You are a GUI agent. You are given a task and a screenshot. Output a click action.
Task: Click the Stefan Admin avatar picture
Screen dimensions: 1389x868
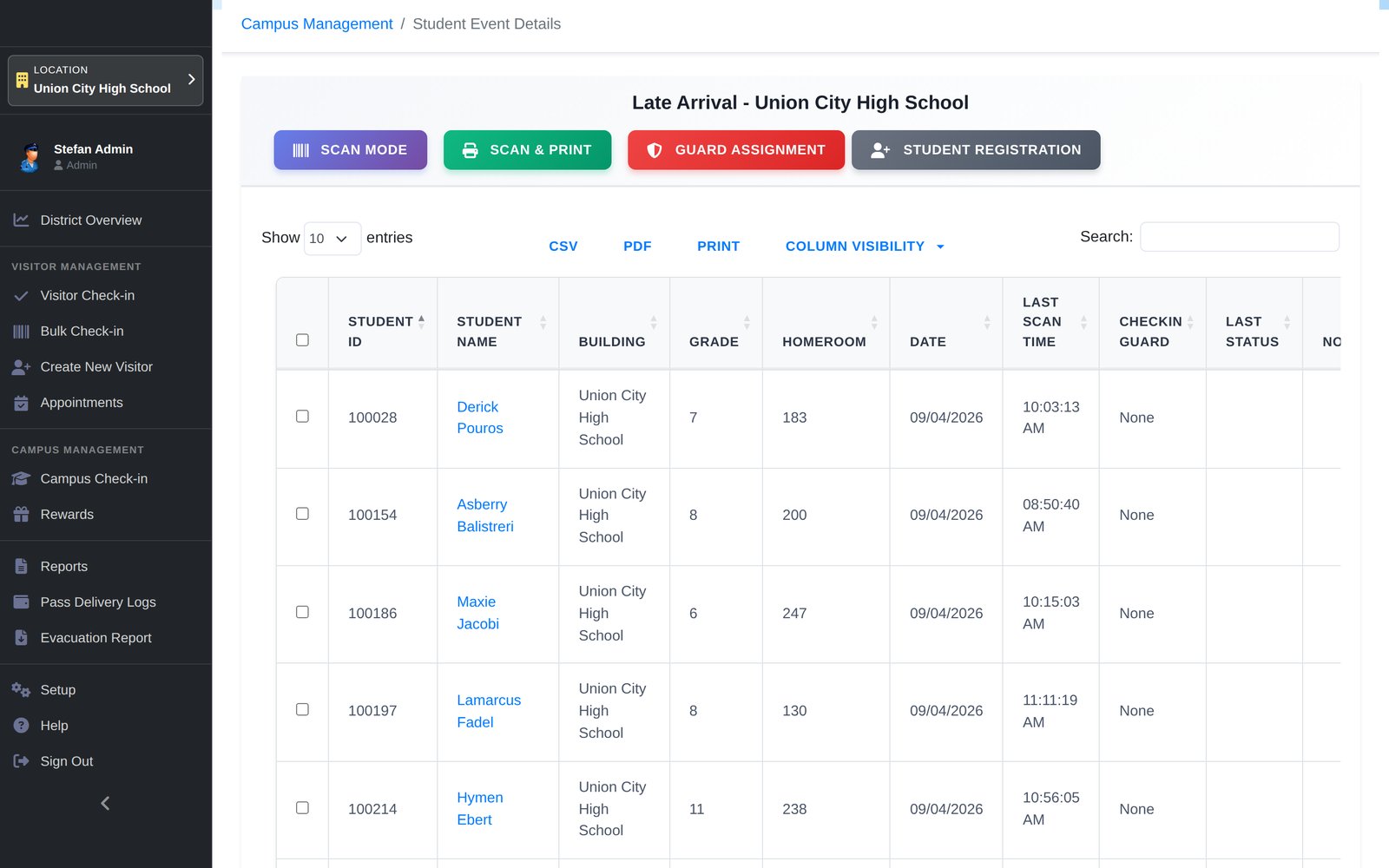(30, 157)
